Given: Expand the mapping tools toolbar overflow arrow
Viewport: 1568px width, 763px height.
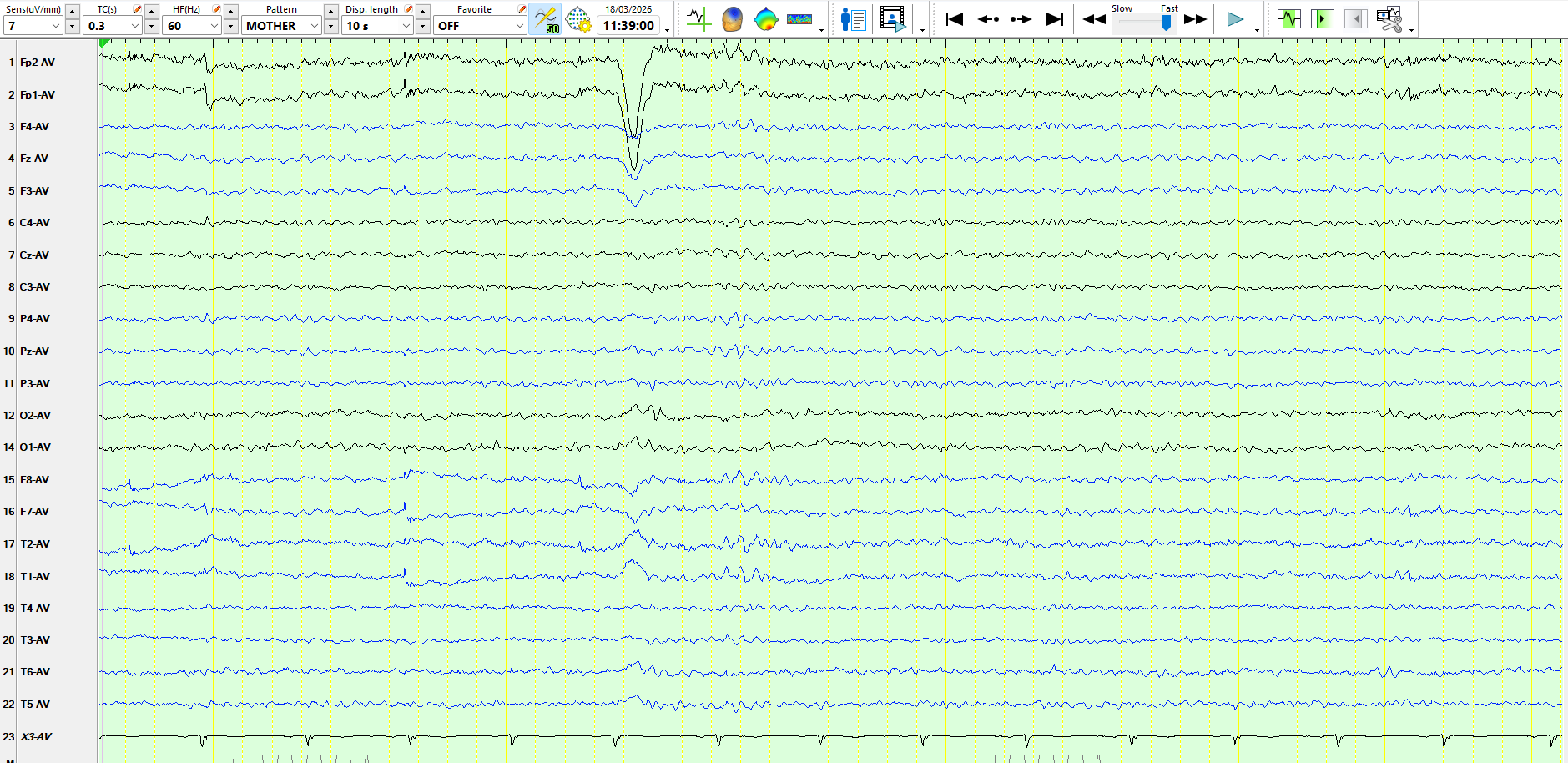Looking at the screenshot, I should click(x=822, y=30).
